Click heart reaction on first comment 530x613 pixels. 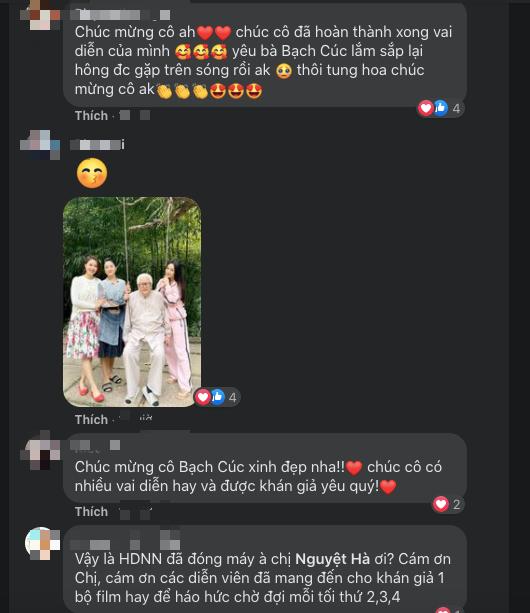click(426, 108)
